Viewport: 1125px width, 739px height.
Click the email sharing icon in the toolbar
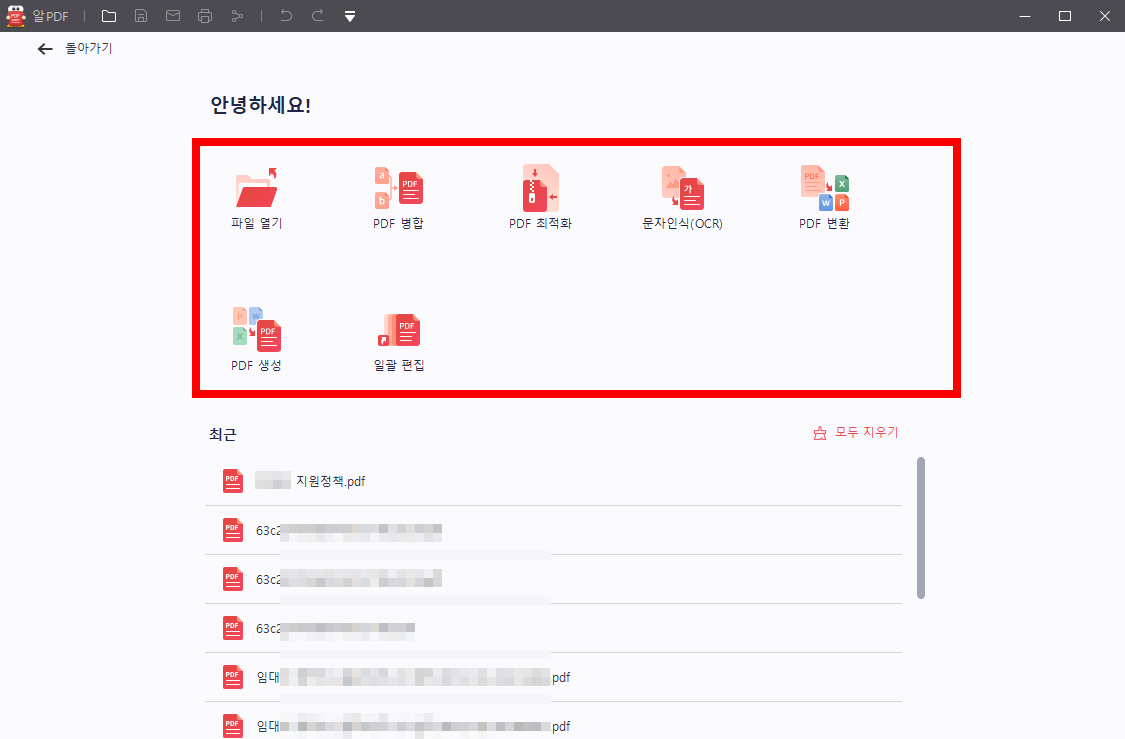coord(172,15)
